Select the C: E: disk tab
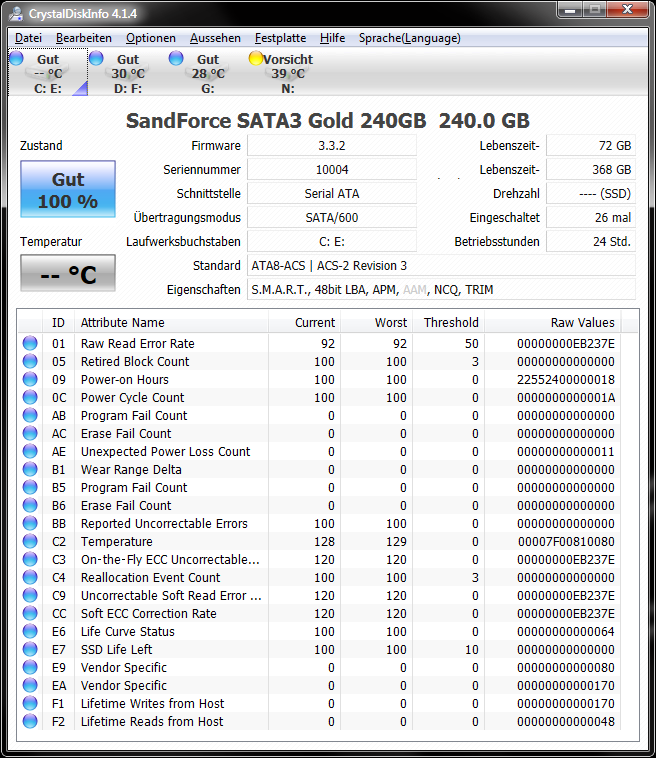Image resolution: width=657 pixels, height=758 pixels. coord(48,73)
